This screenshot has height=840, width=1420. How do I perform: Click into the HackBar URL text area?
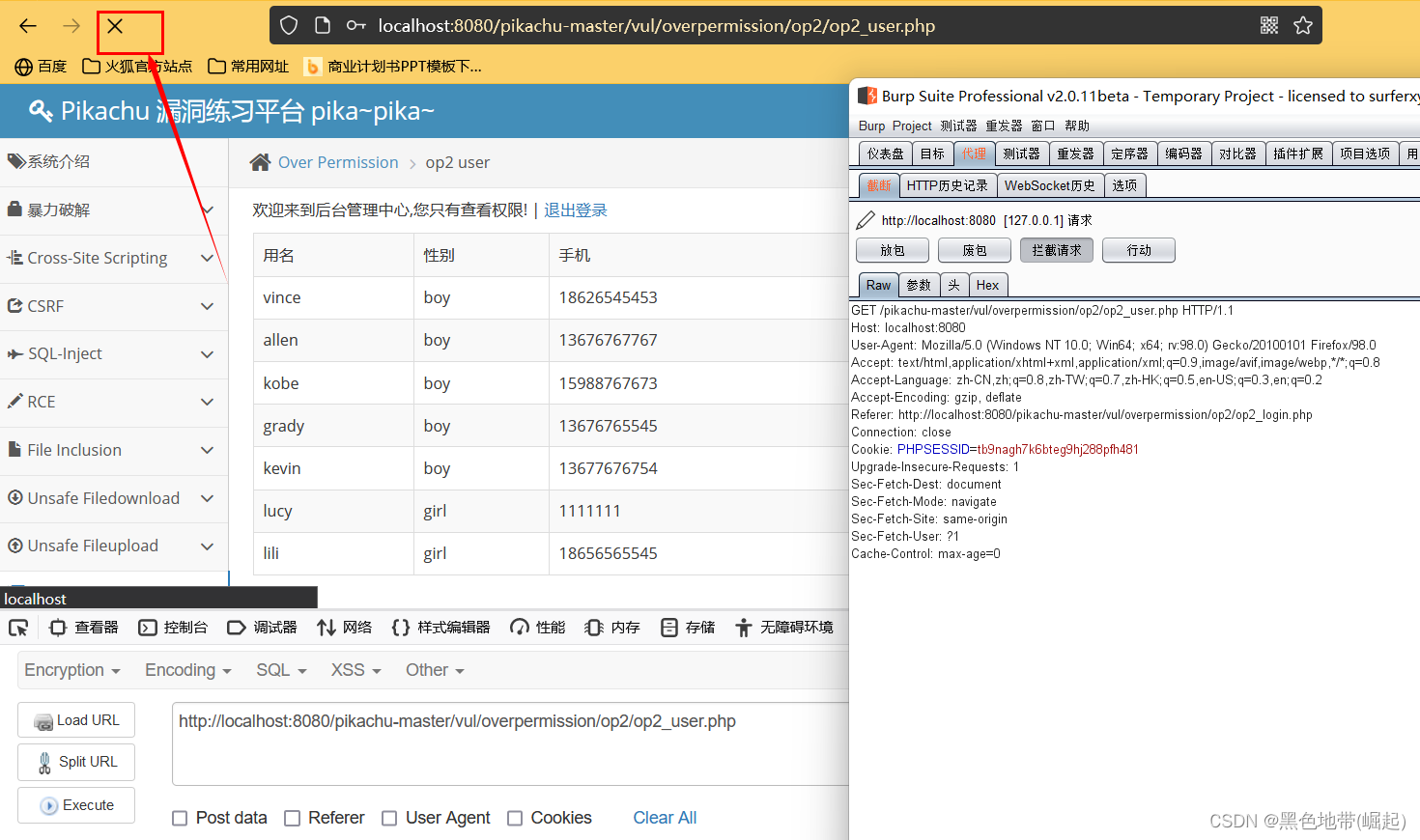[x=510, y=743]
